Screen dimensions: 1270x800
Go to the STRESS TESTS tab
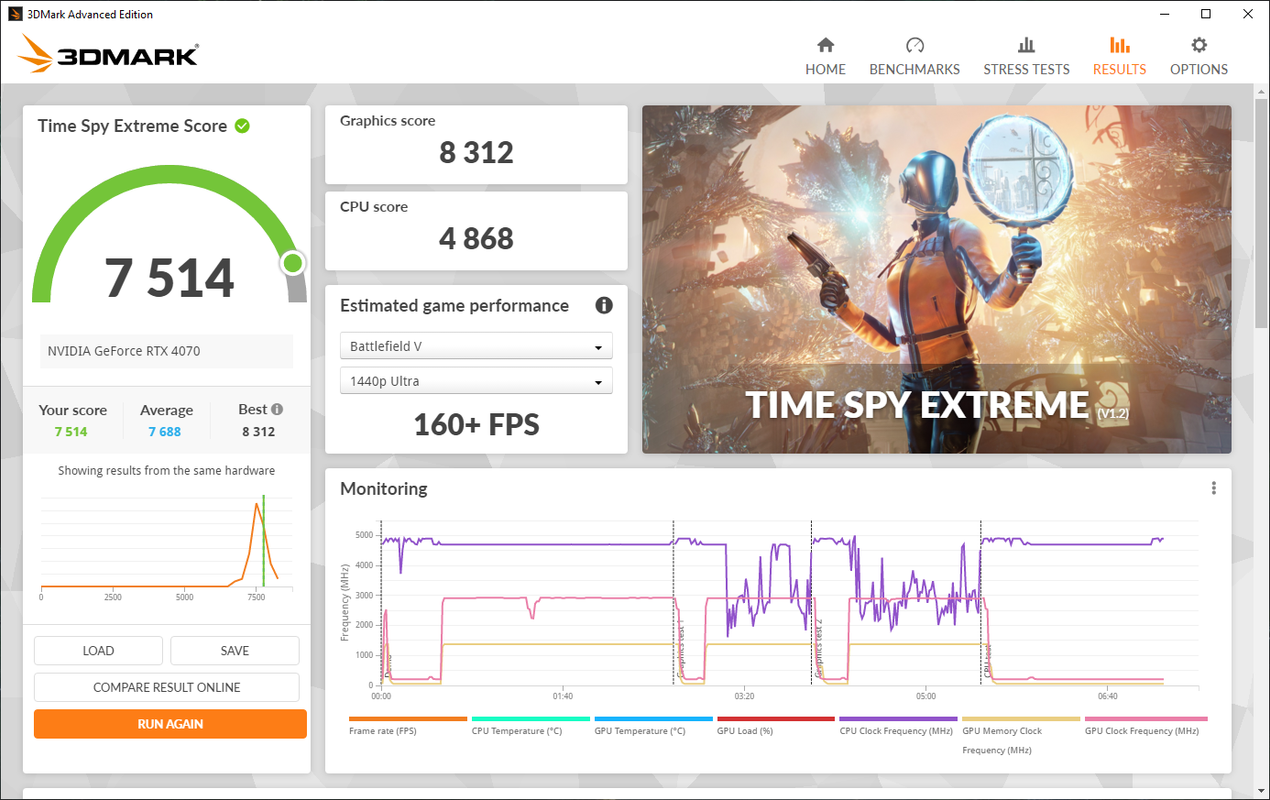[1026, 57]
